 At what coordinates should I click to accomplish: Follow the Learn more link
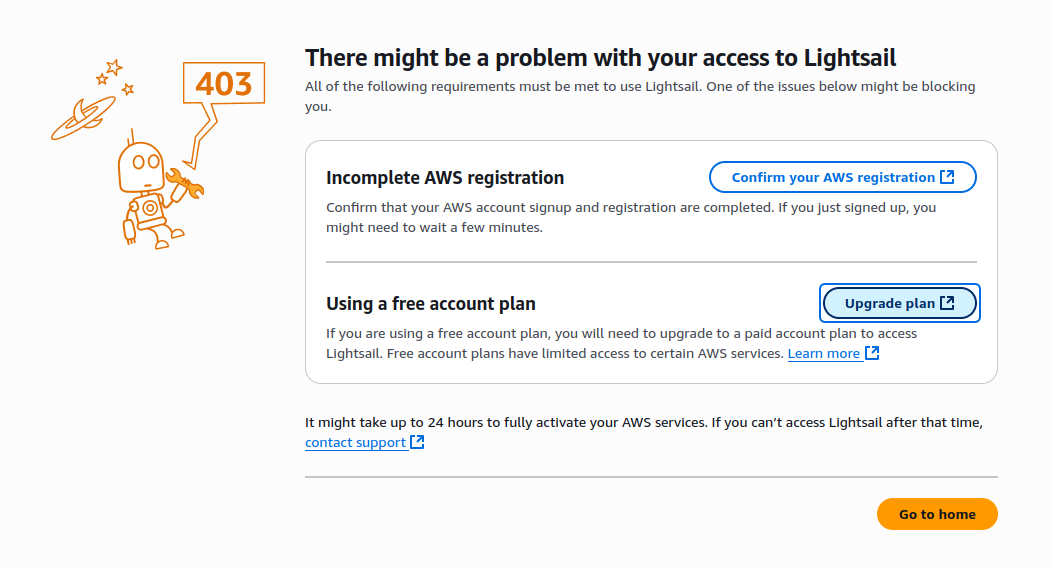824,354
